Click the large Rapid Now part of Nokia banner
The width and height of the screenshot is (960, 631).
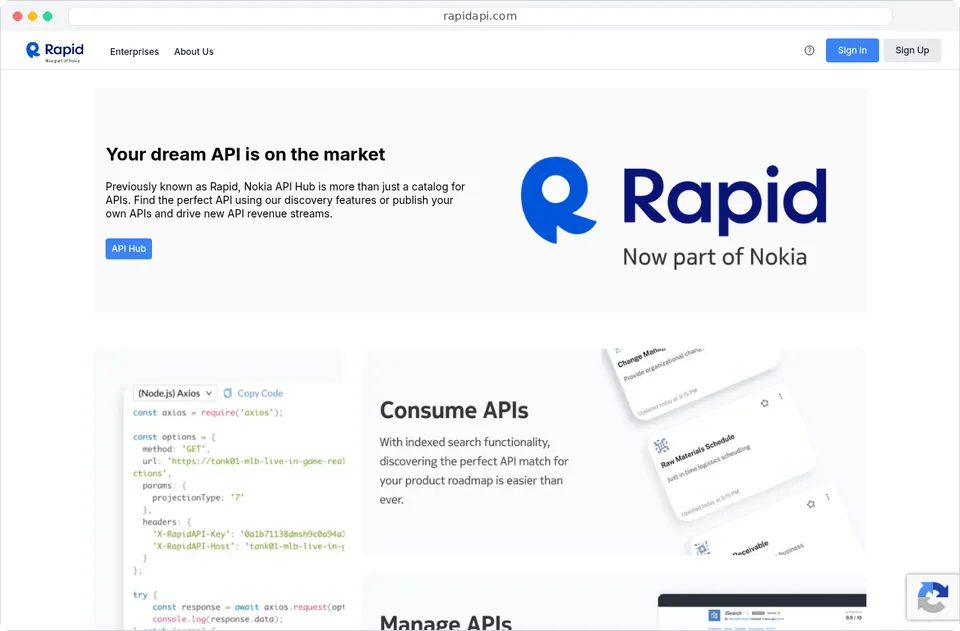[x=673, y=212]
